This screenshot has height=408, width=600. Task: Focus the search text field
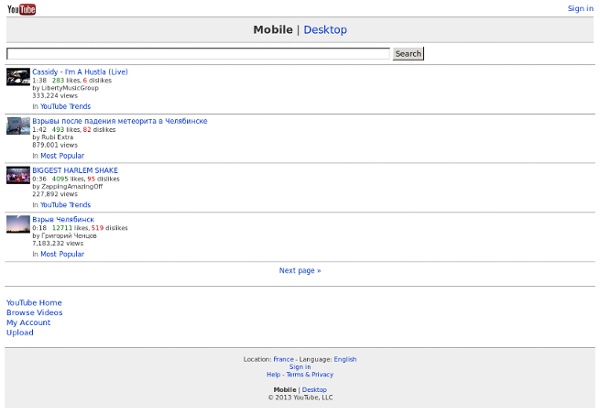coord(198,54)
